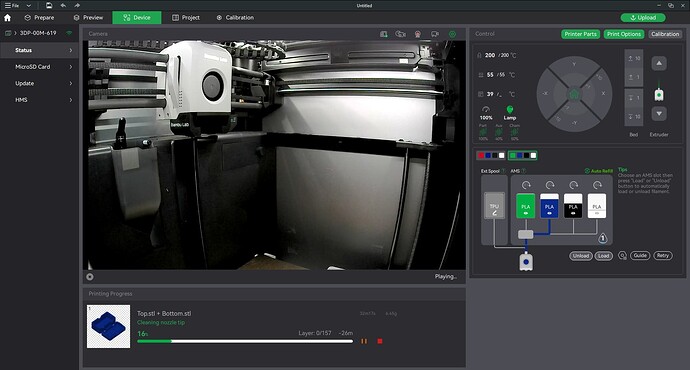Click the Control panel Calibration button
This screenshot has height=370, width=690.
pyautogui.click(x=665, y=34)
